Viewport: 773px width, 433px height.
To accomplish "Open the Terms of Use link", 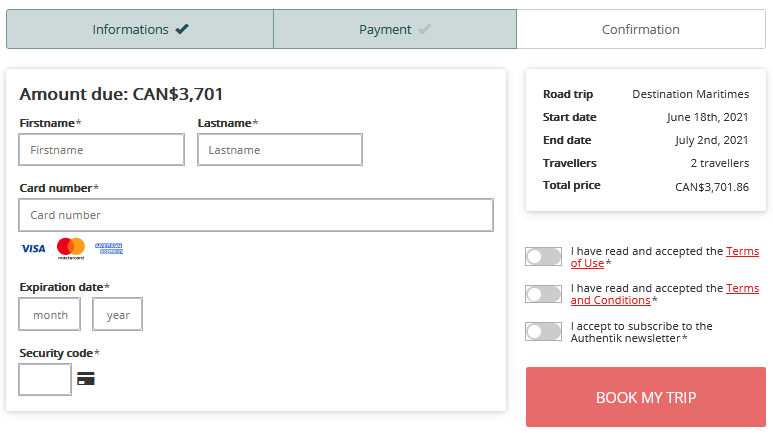I will [x=665, y=257].
